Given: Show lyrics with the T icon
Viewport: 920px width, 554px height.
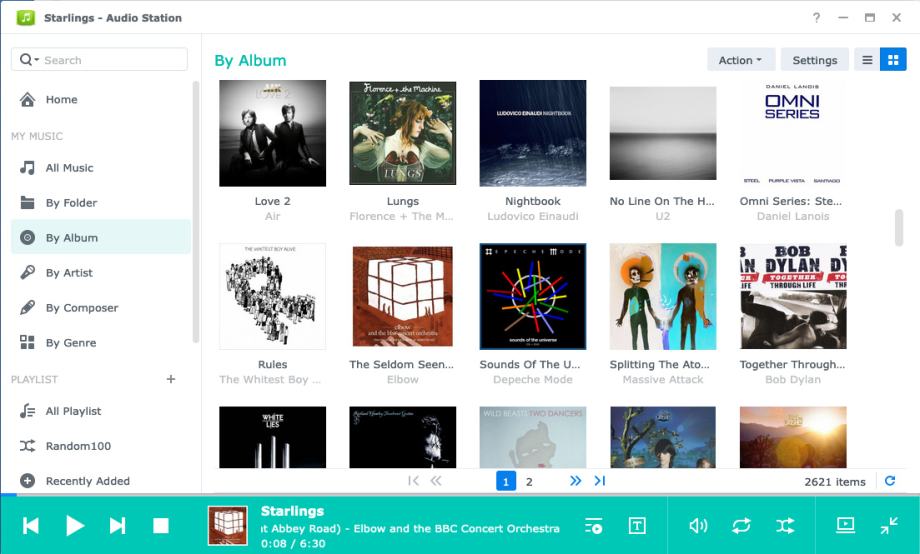Looking at the screenshot, I should click(637, 526).
